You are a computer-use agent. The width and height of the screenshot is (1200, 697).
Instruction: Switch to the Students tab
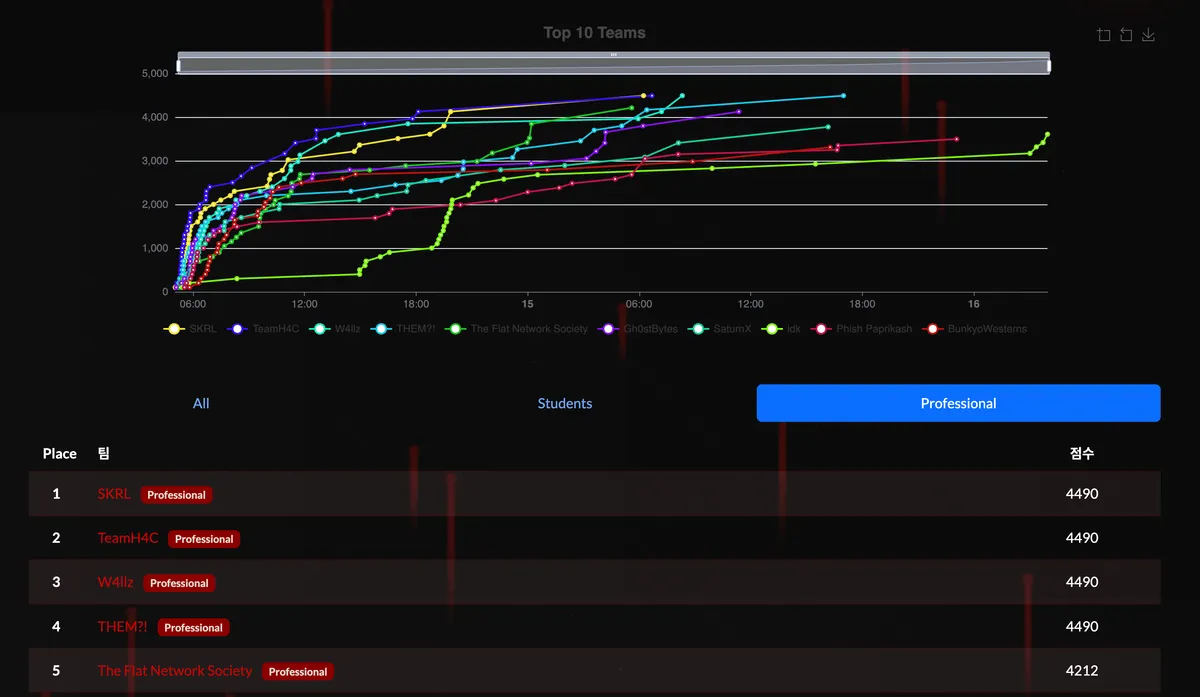point(564,403)
